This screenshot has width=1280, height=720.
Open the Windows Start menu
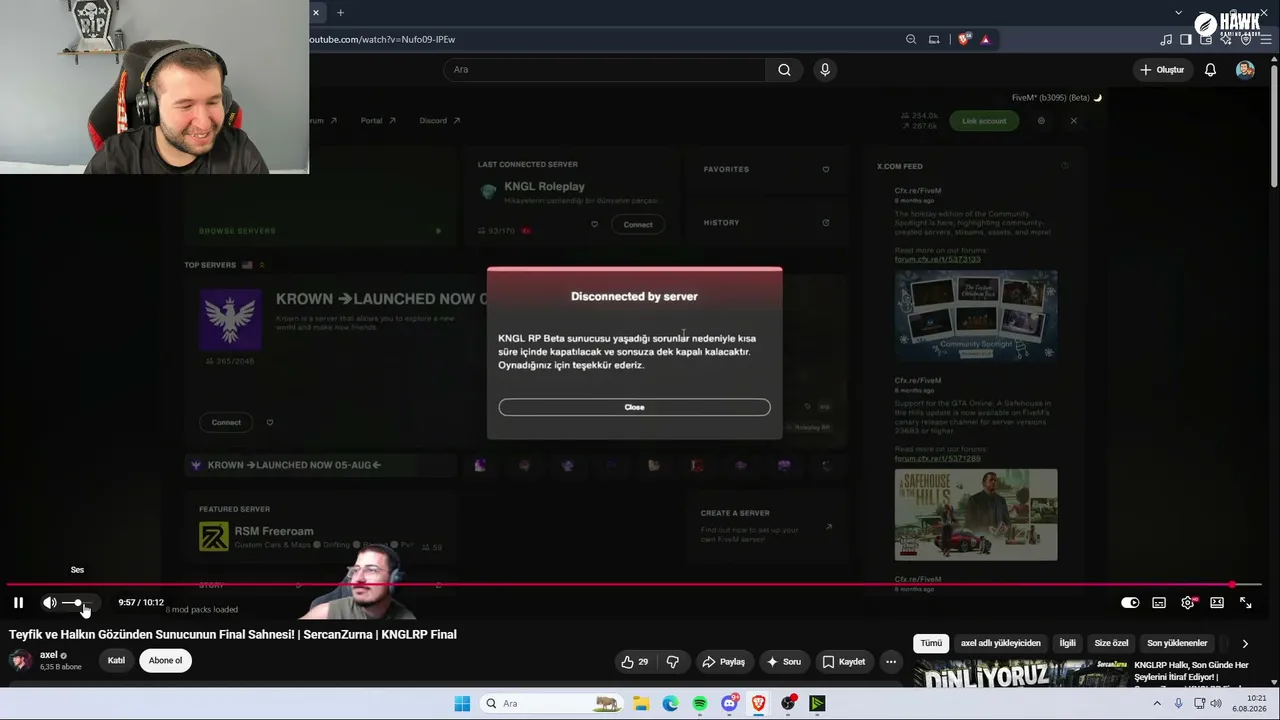click(x=462, y=704)
